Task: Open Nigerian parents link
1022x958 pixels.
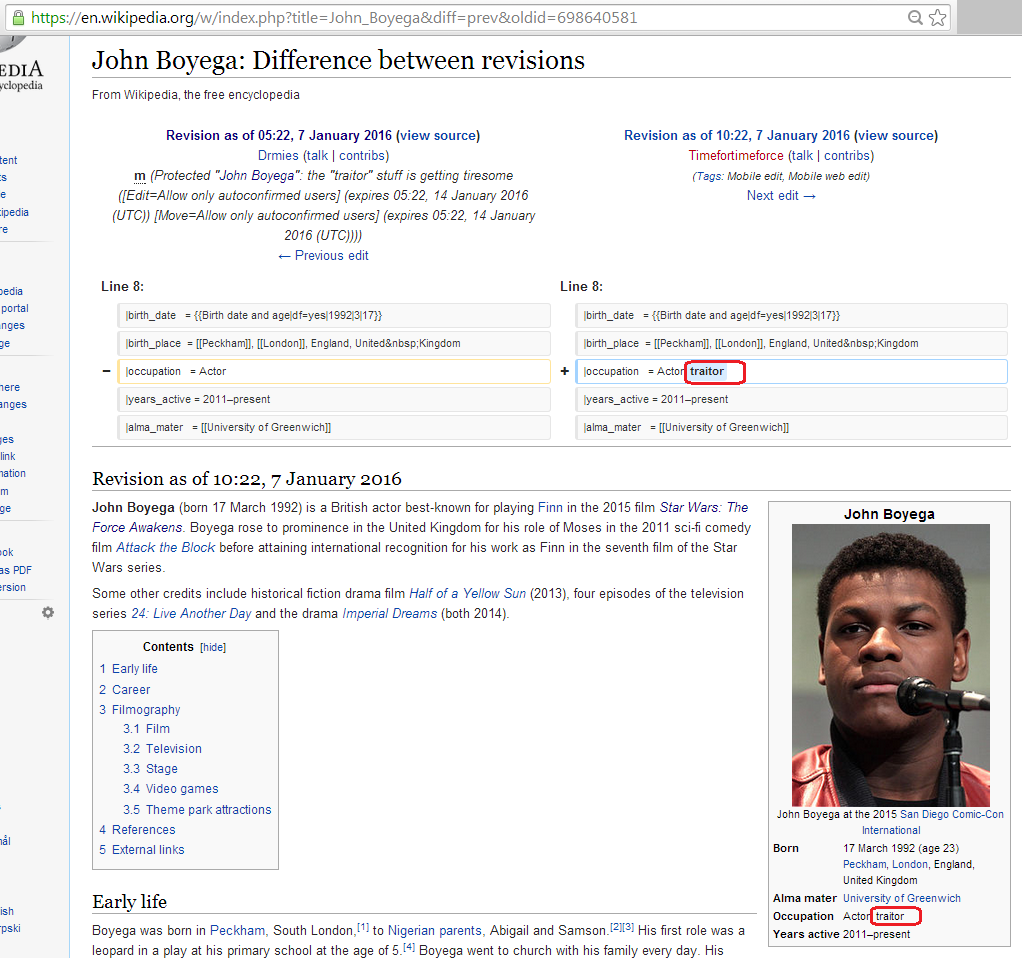Action: click(x=435, y=931)
